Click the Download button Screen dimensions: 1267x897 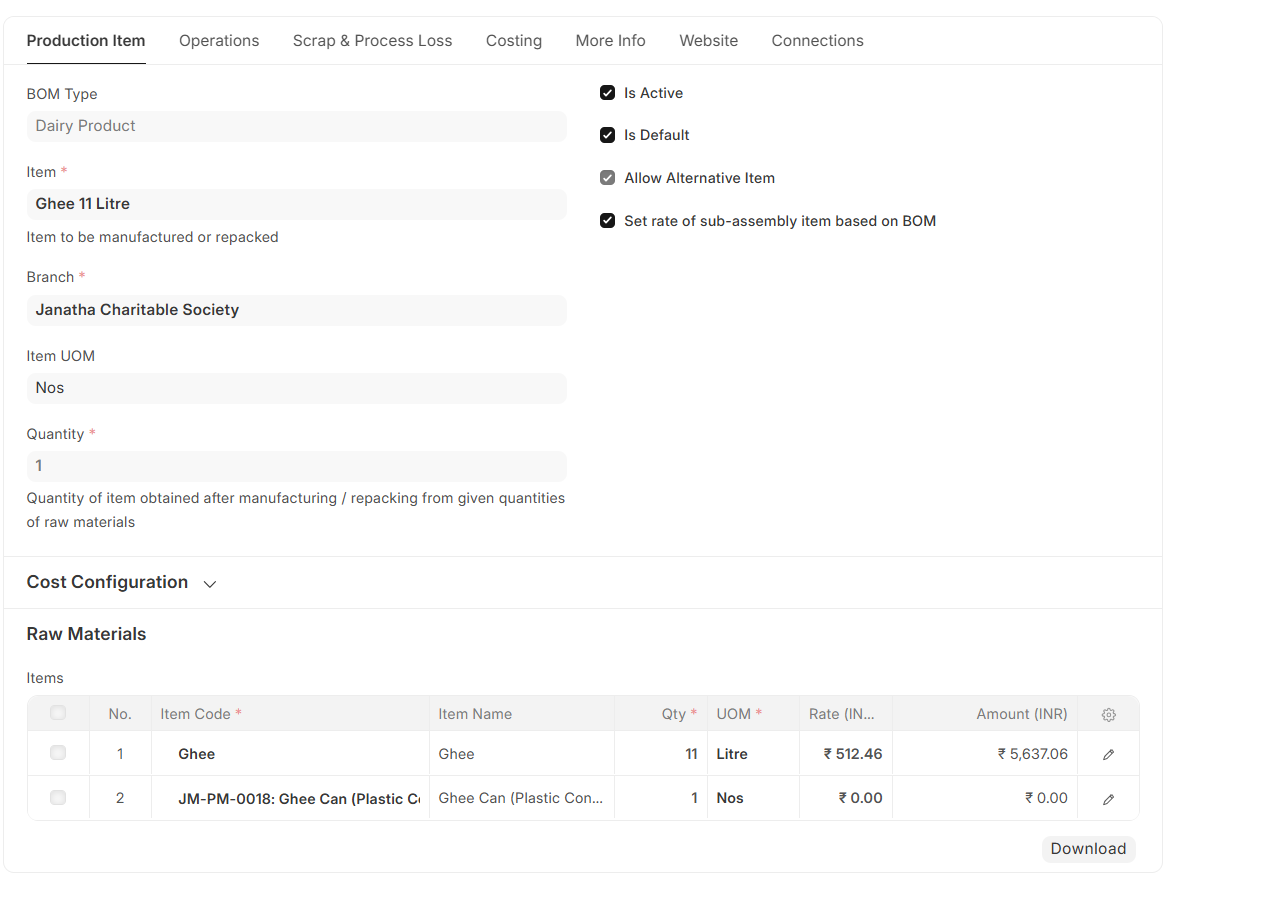pyautogui.click(x=1088, y=849)
